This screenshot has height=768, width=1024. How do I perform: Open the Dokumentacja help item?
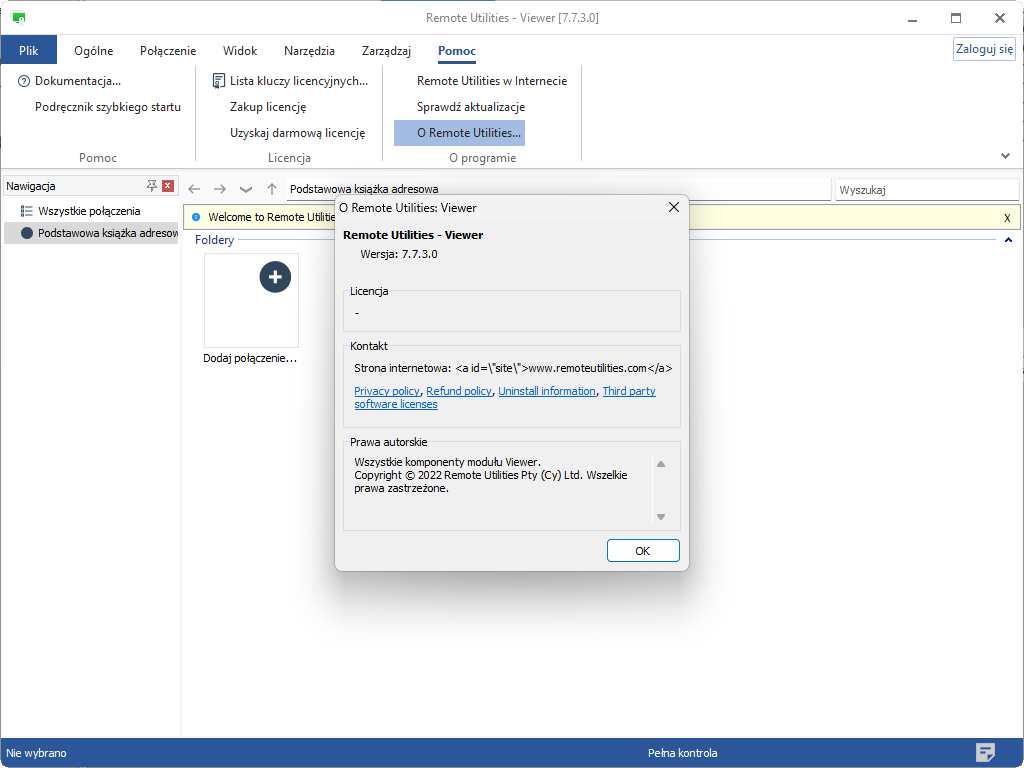[70, 81]
